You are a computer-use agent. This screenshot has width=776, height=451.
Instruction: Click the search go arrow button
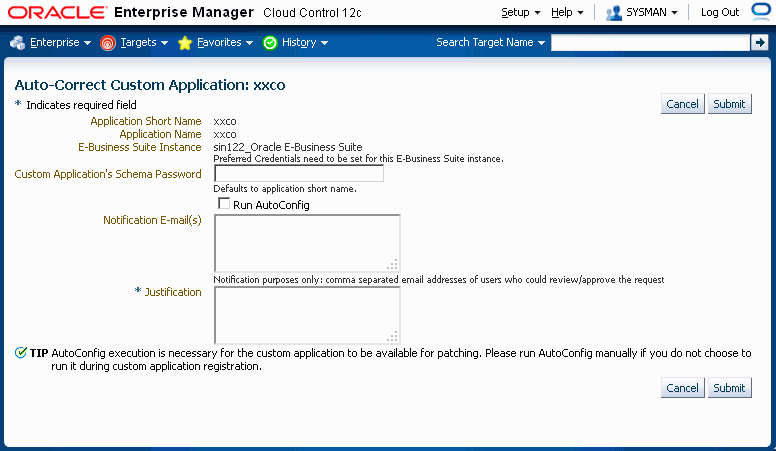click(x=759, y=43)
